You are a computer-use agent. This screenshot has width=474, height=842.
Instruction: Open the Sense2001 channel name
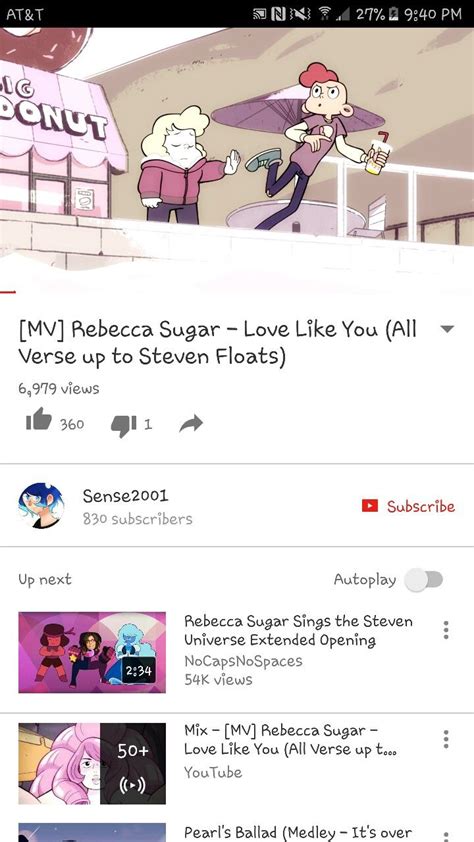coord(125,496)
